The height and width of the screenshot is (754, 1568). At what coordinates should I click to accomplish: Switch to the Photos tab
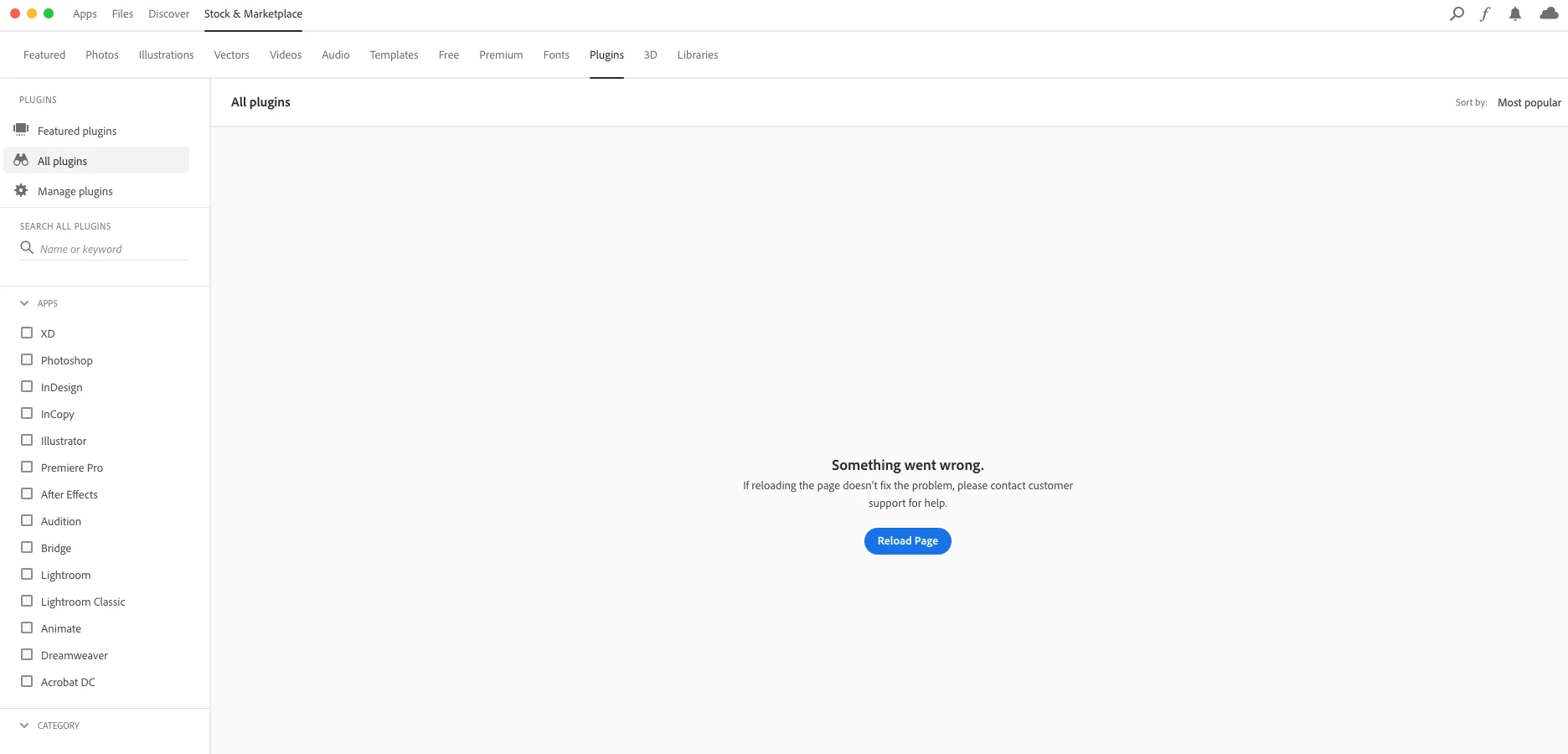coord(102,55)
